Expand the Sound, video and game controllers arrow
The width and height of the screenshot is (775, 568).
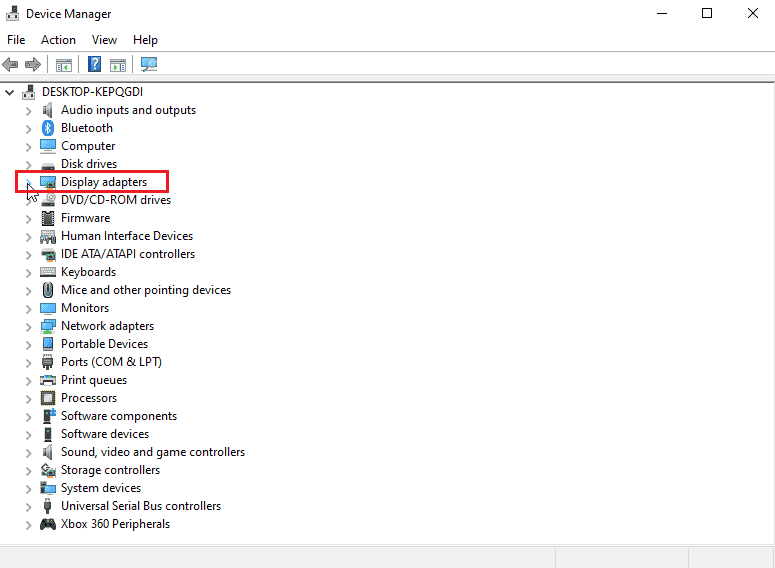click(29, 452)
